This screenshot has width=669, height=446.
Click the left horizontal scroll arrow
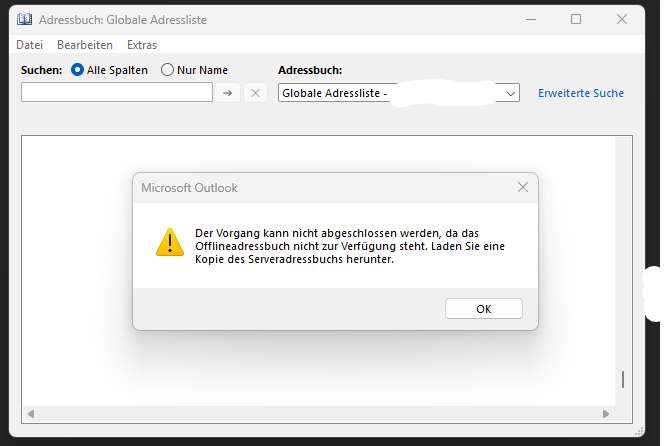click(31, 414)
